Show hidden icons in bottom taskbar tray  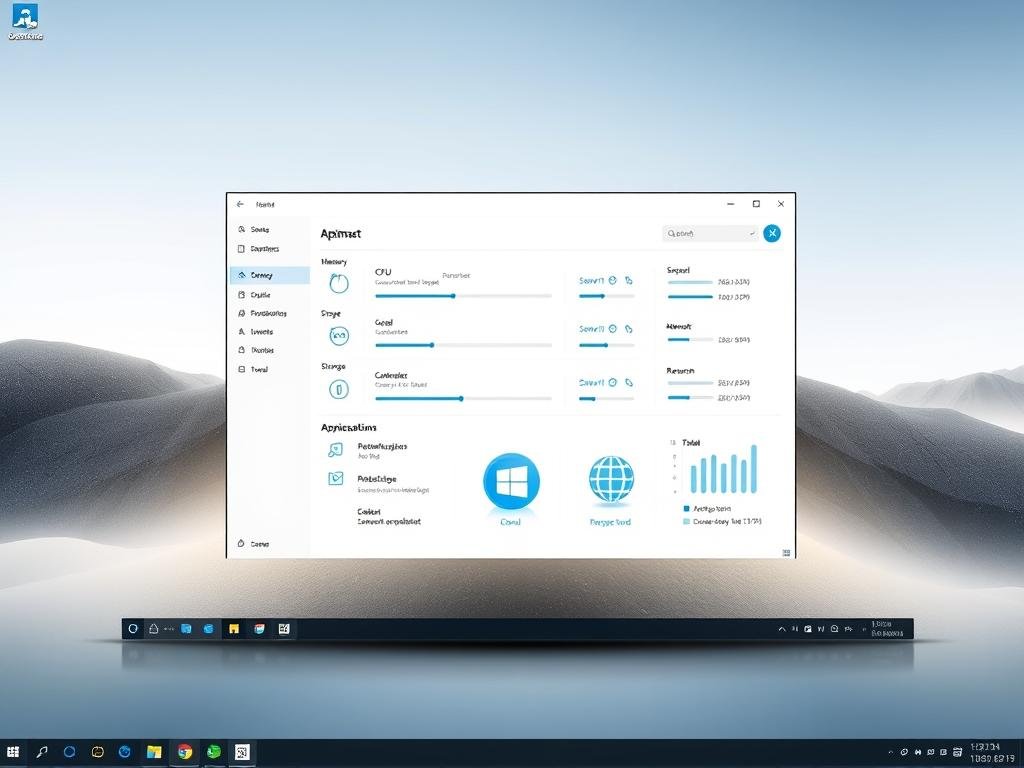point(890,752)
